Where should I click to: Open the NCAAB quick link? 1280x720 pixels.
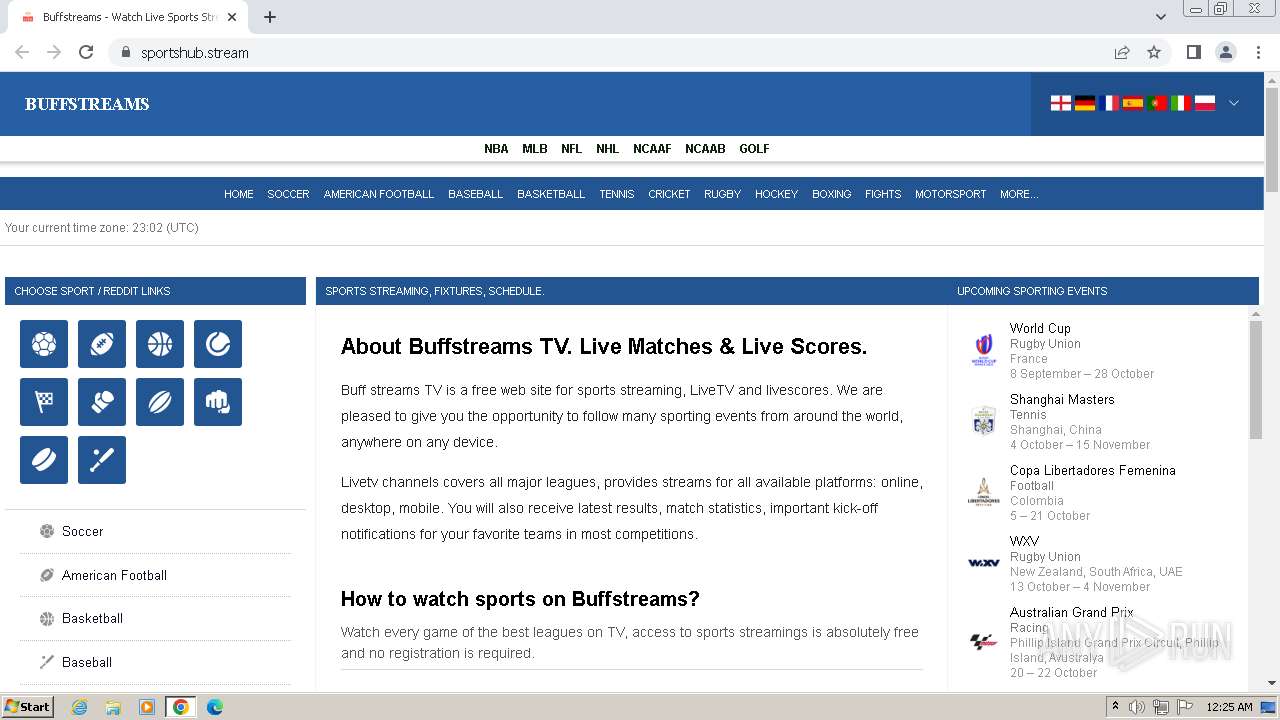click(x=705, y=149)
